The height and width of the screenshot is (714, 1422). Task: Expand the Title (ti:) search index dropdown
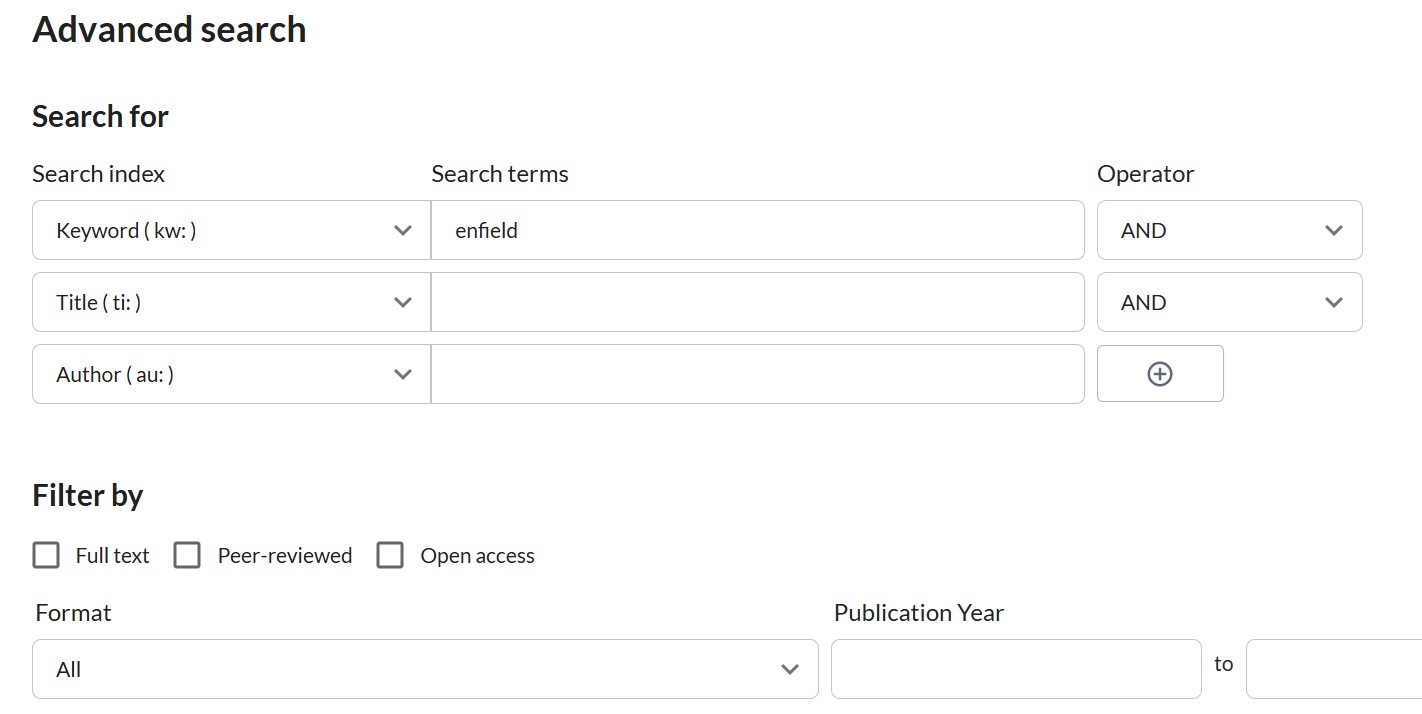(230, 303)
